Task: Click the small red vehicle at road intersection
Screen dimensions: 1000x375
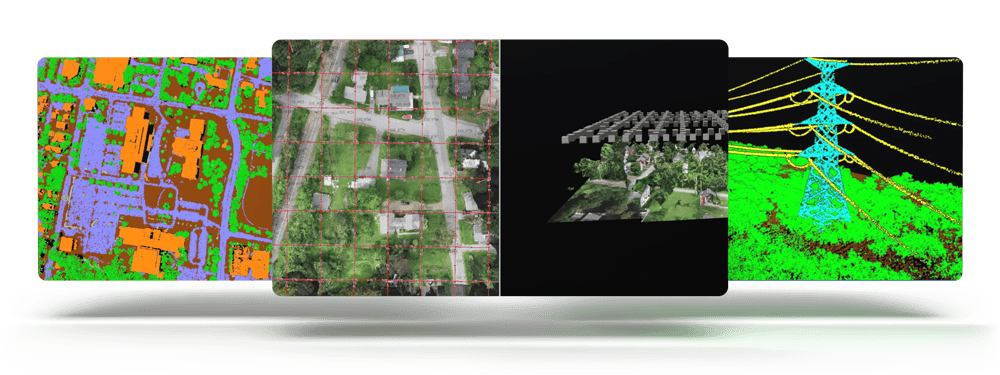Action: (x=406, y=116)
